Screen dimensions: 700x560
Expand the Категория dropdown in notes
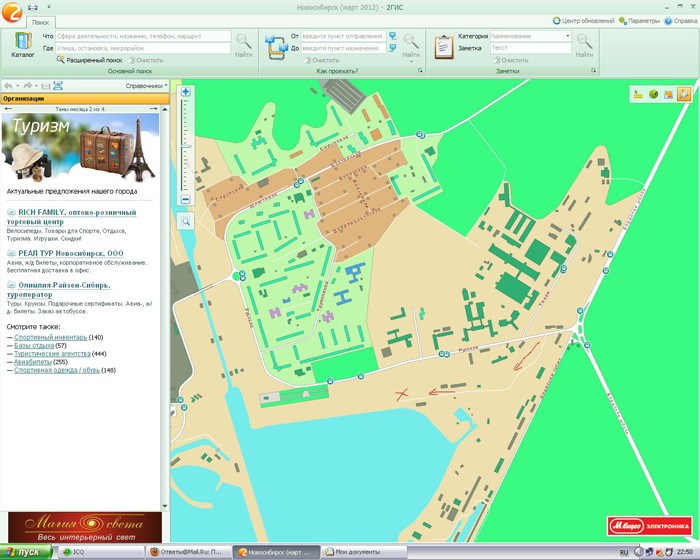point(567,36)
